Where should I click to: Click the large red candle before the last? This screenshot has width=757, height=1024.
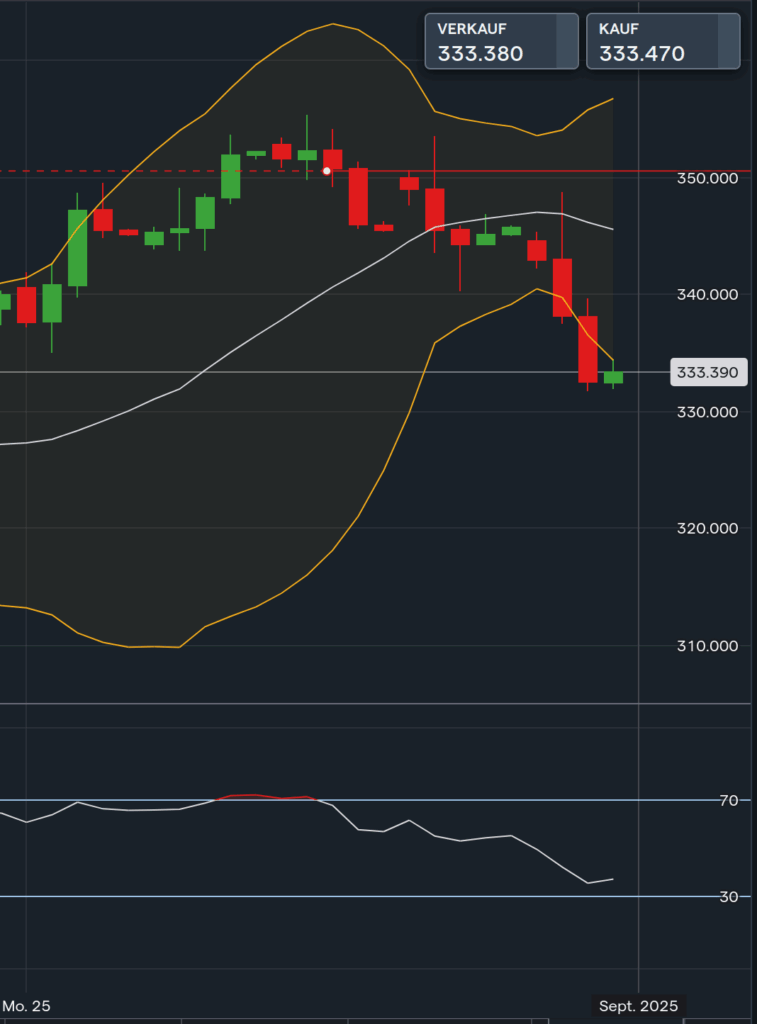click(x=587, y=349)
